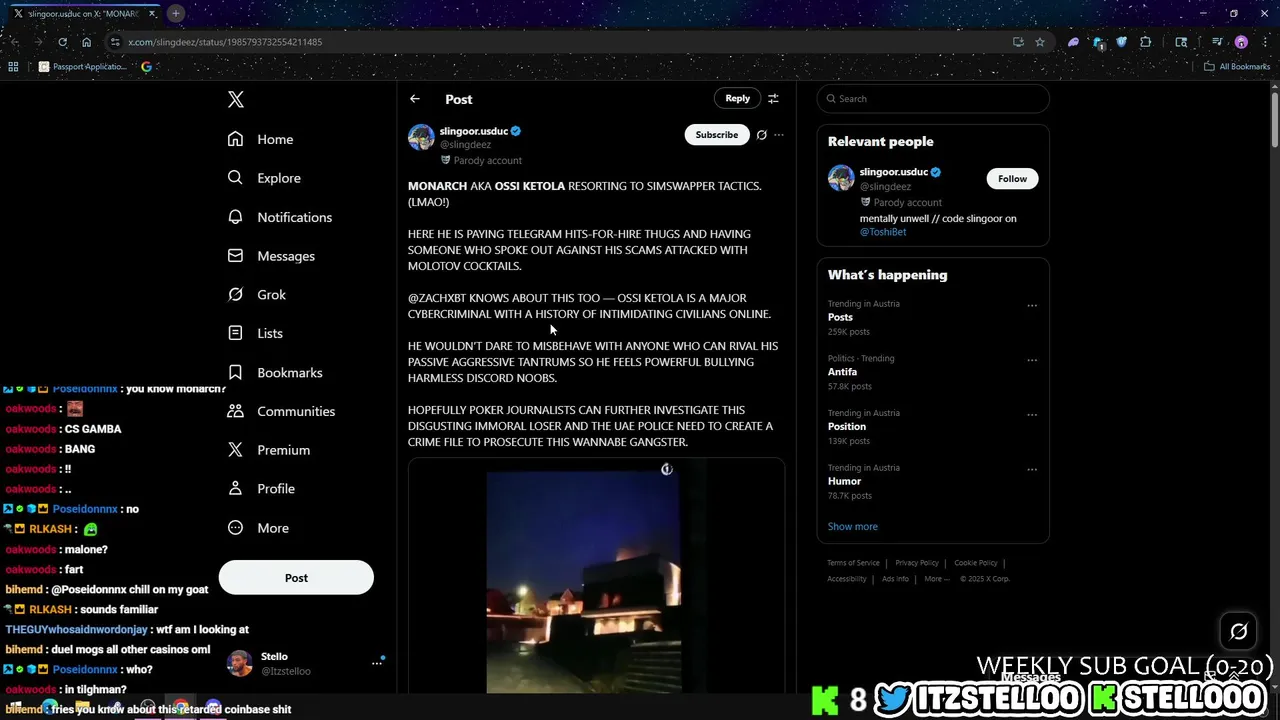
Task: Open Bookmarks in the X sidebar
Action: (x=275, y=372)
